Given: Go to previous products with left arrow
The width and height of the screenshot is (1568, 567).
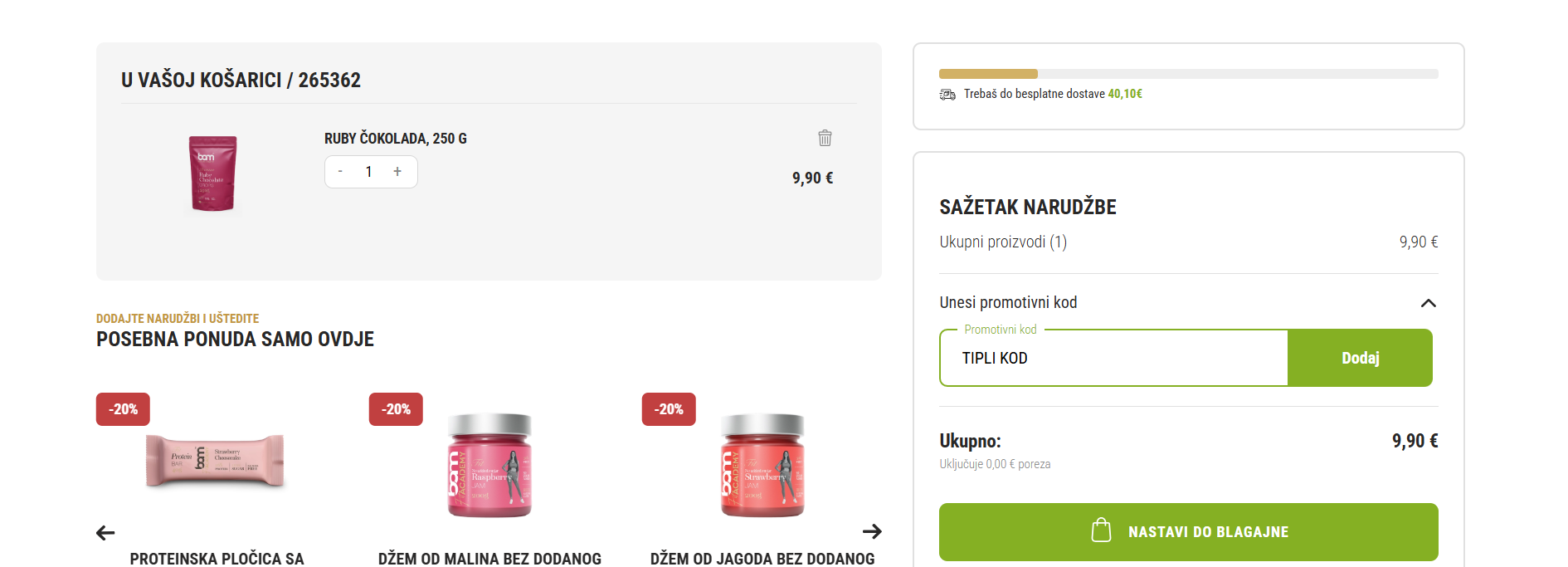Looking at the screenshot, I should click(x=105, y=533).
